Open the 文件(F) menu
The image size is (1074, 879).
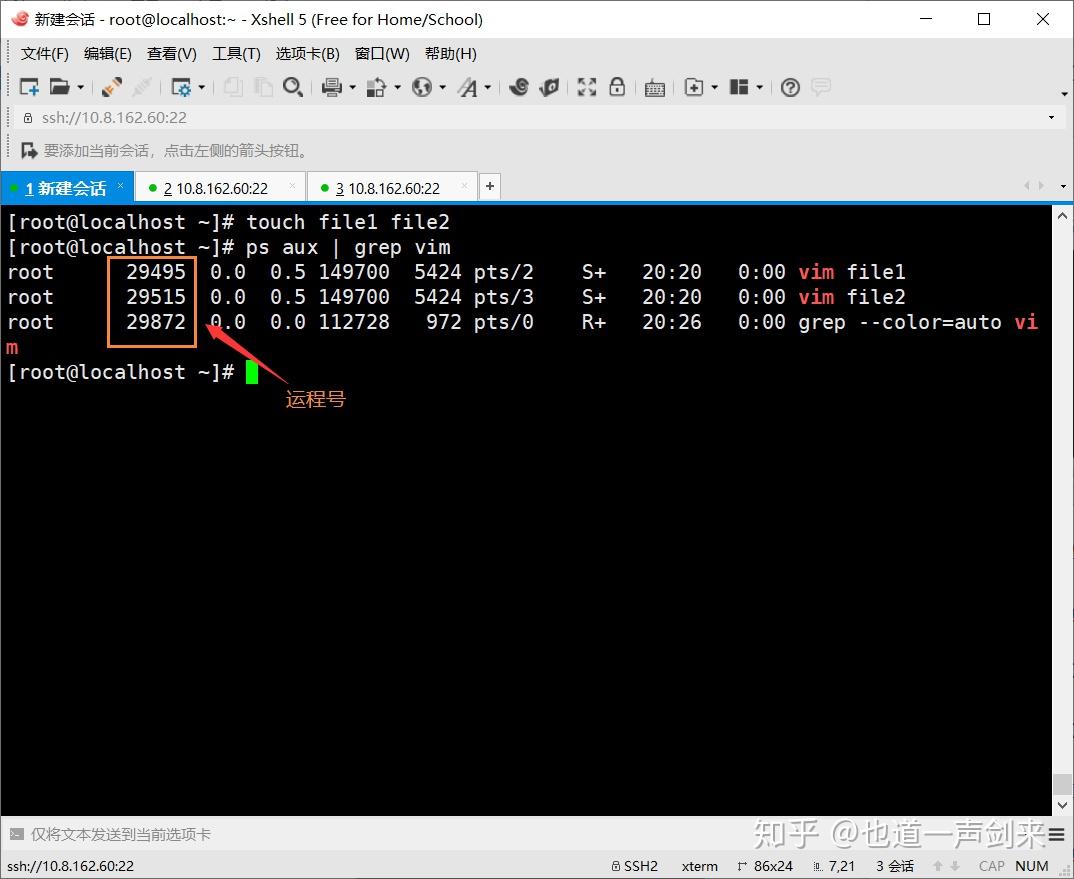pos(45,54)
